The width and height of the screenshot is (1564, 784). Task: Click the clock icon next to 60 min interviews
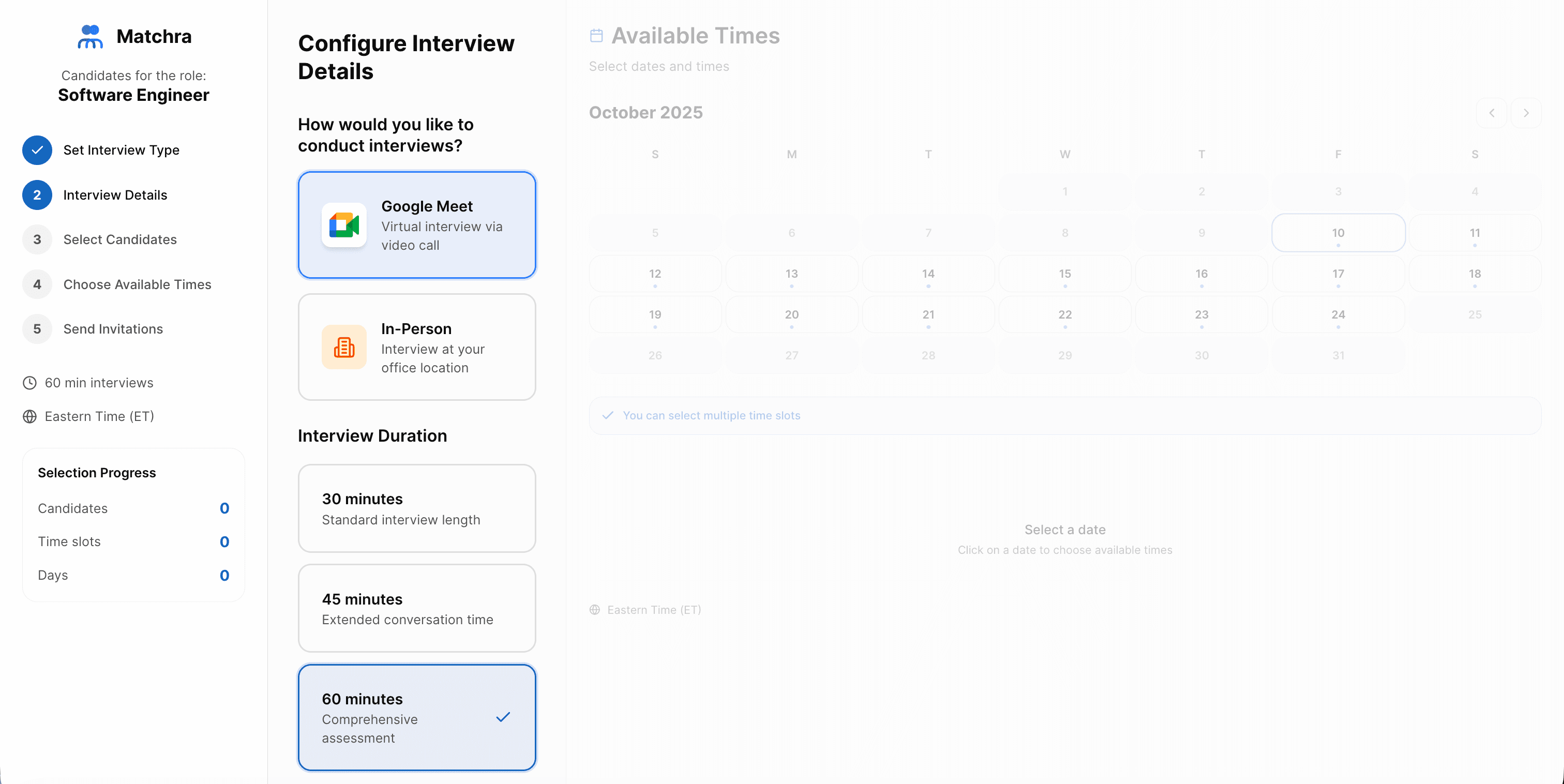coord(30,383)
